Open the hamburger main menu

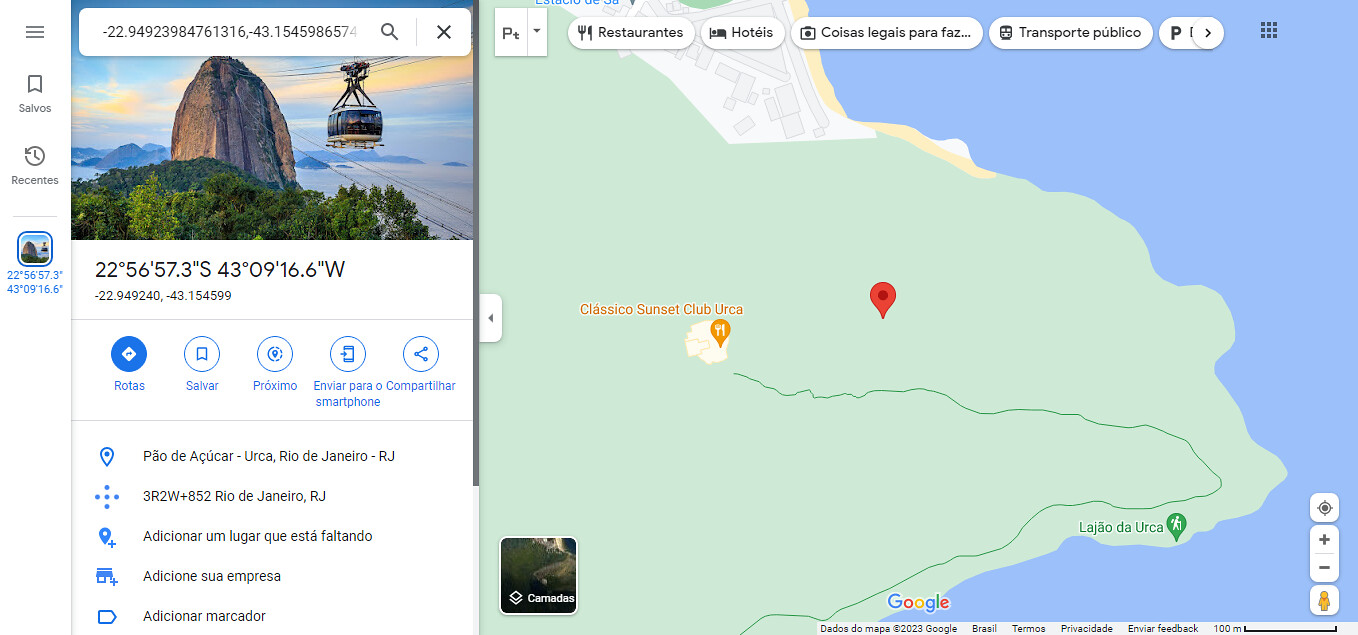35,32
